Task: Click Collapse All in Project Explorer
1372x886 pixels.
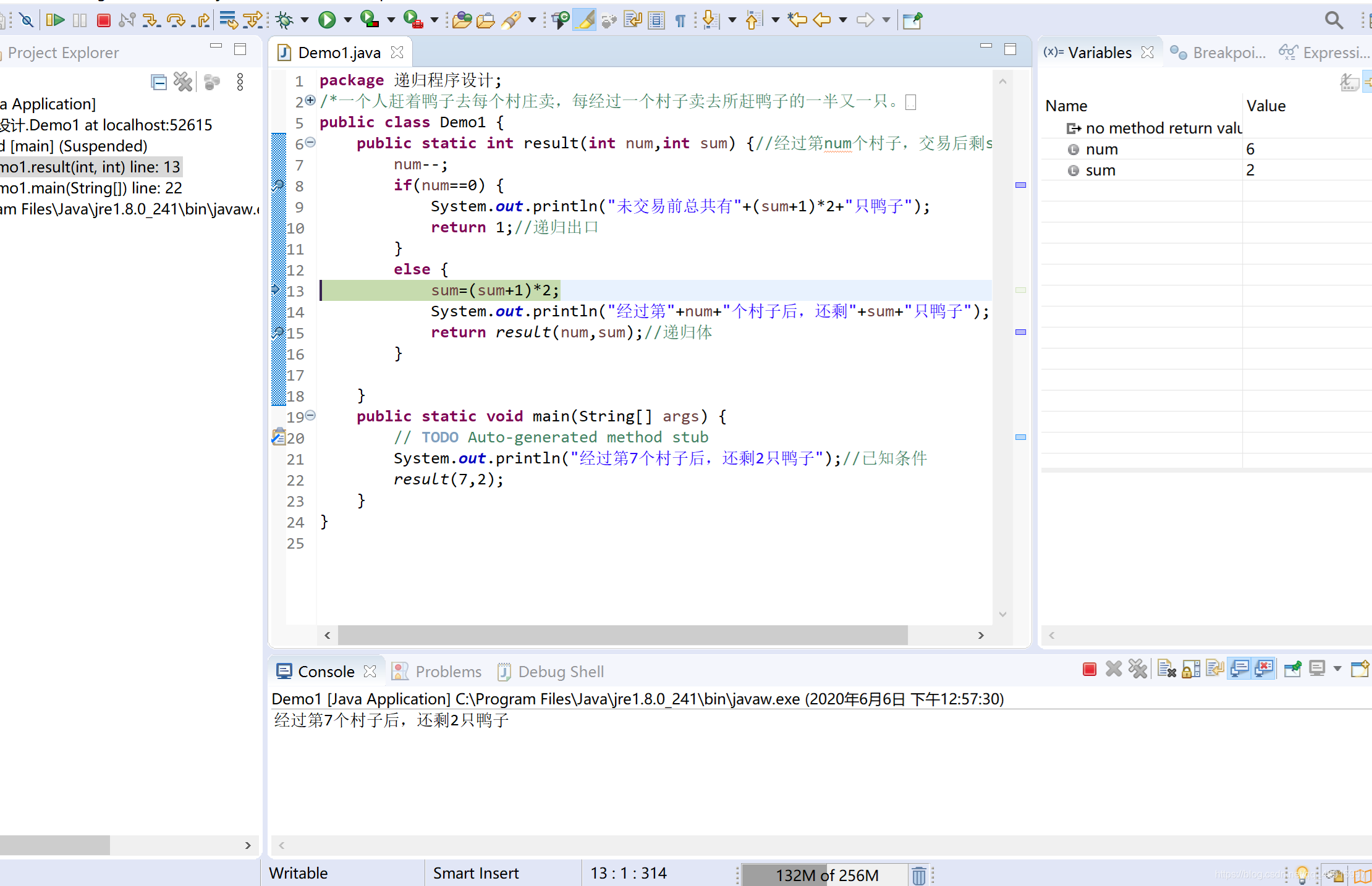Action: point(159,82)
